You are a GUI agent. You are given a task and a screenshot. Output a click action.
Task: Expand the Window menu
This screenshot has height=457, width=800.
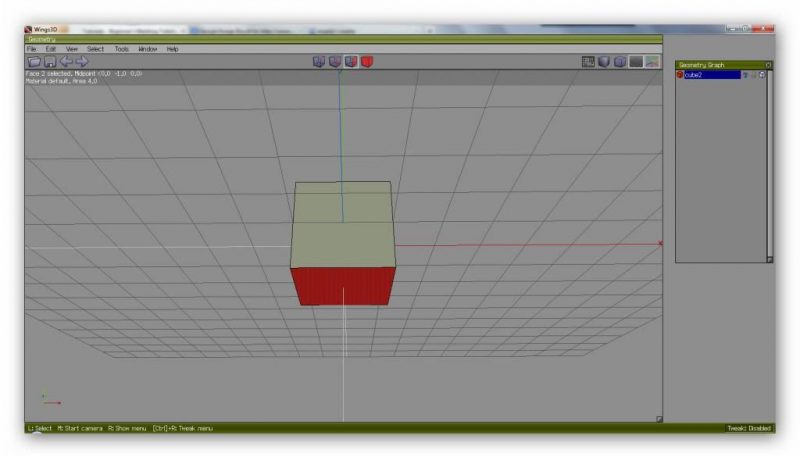click(148, 48)
